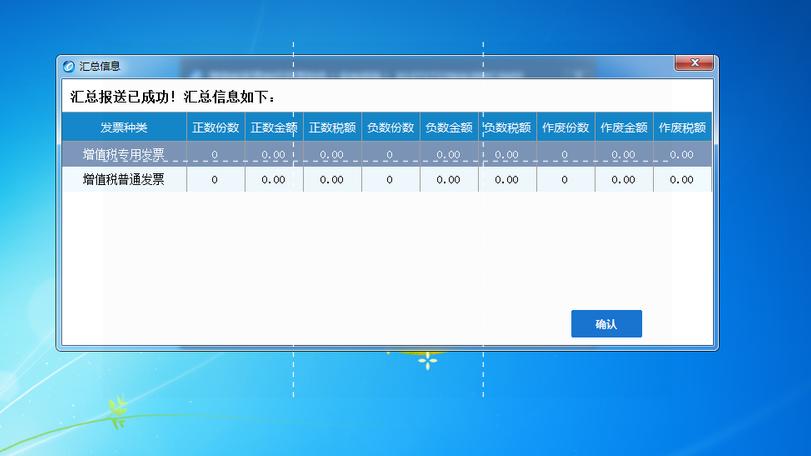
Task: Select the 增值税专用发票 row label
Action: tap(124, 154)
